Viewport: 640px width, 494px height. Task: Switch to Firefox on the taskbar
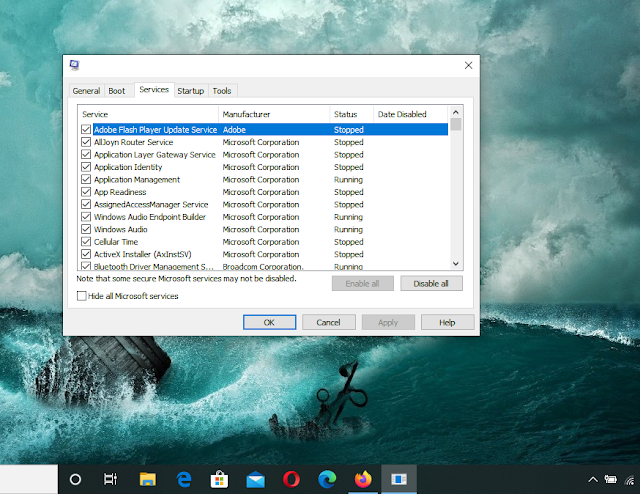point(363,479)
